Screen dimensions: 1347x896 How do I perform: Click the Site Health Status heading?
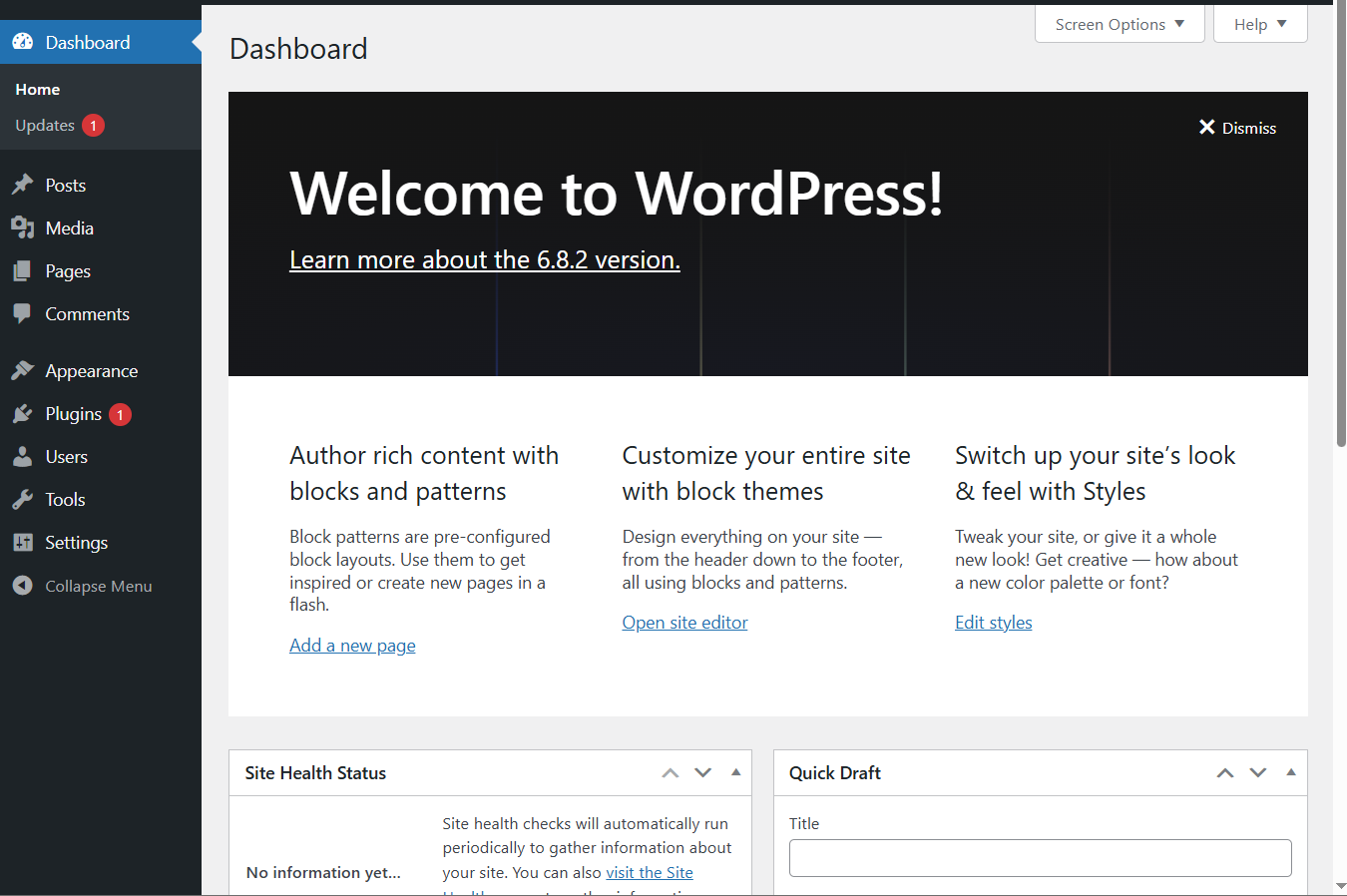[315, 773]
